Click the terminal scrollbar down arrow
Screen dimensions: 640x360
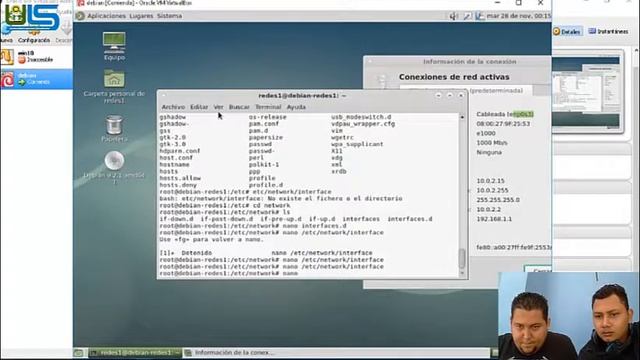click(462, 273)
